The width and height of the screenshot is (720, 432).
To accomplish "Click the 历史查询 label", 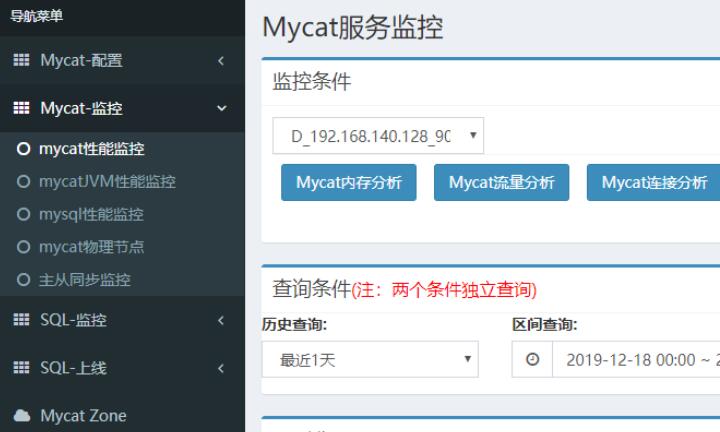I will click(x=294, y=325).
